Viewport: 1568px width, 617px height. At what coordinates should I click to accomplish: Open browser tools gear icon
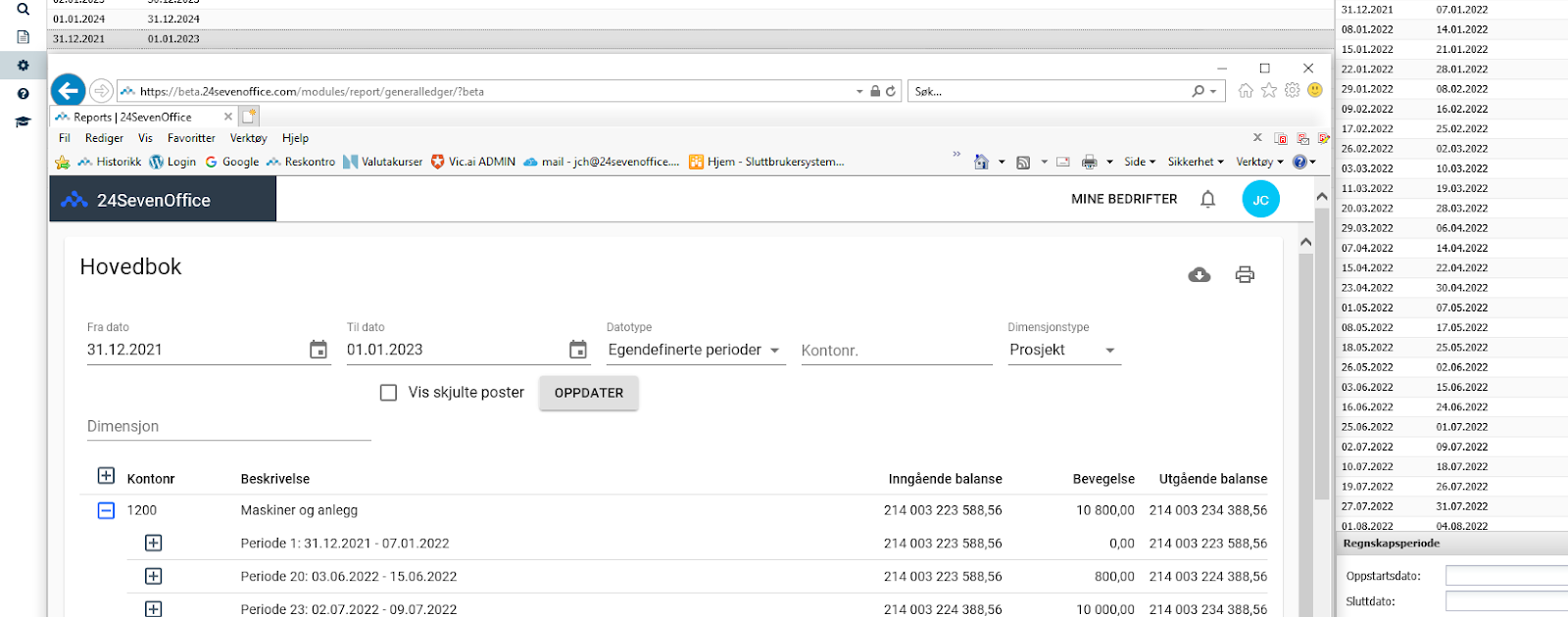1293,90
